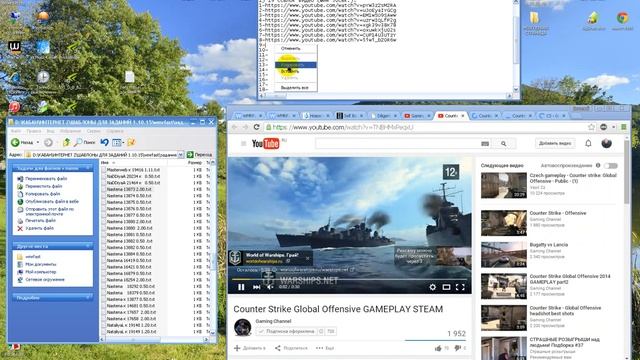Screen dimensions: 640x360
Task: Close the World of Warships ad overlay
Action: 307,258
